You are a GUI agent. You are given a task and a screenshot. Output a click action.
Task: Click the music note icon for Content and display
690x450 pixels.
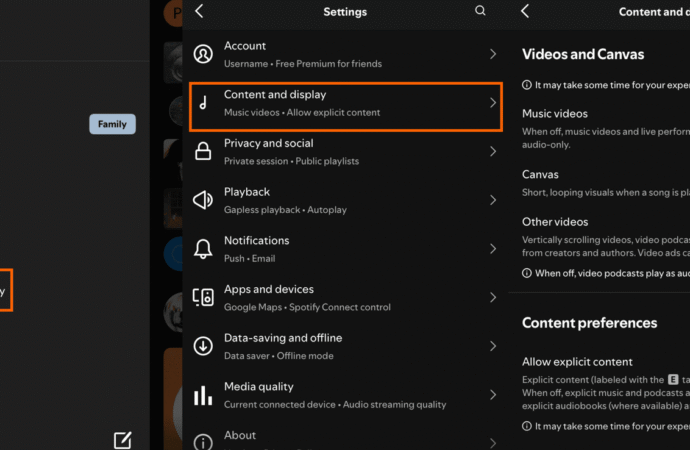[x=203, y=103]
